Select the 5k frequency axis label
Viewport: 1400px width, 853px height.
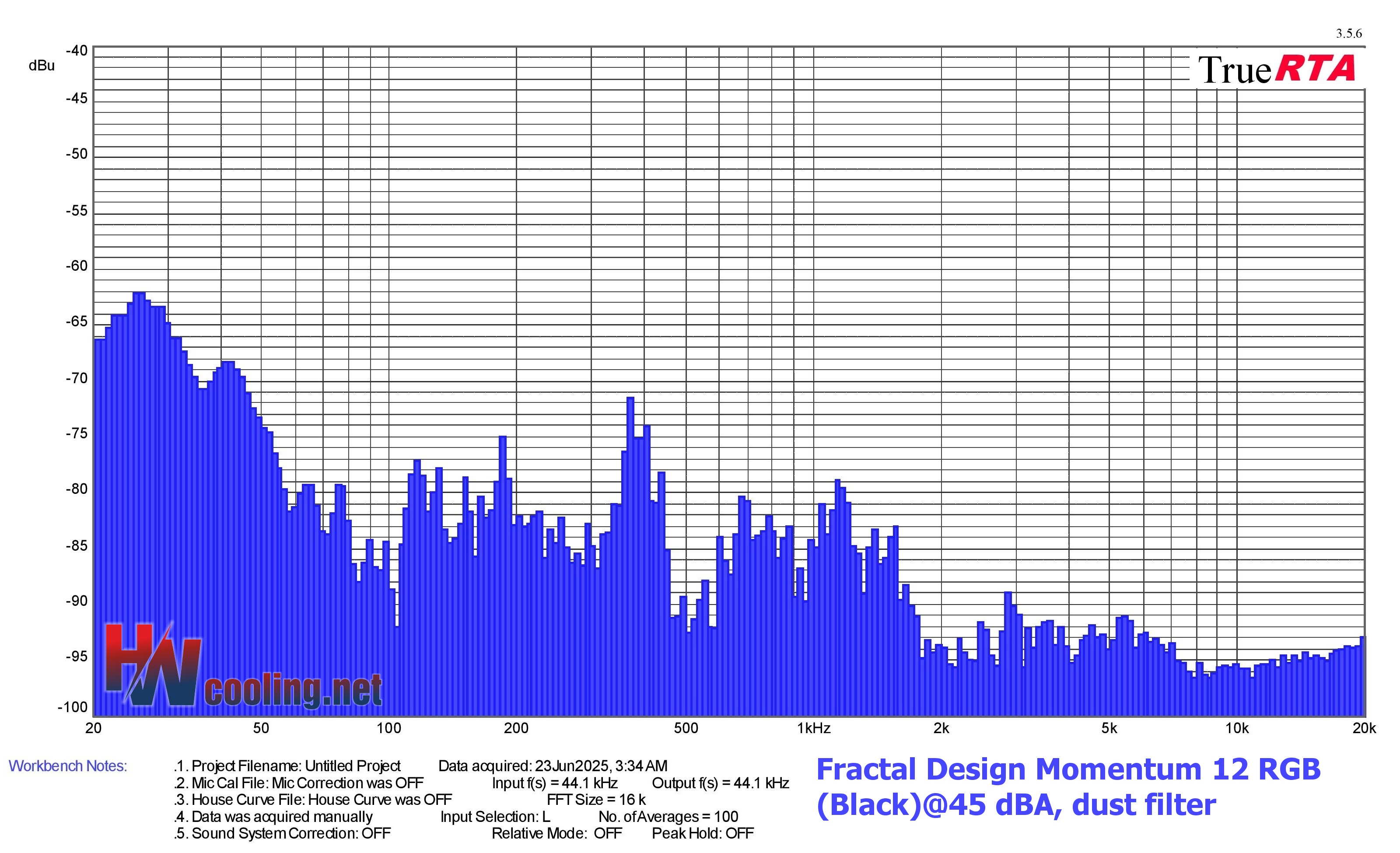(1109, 728)
